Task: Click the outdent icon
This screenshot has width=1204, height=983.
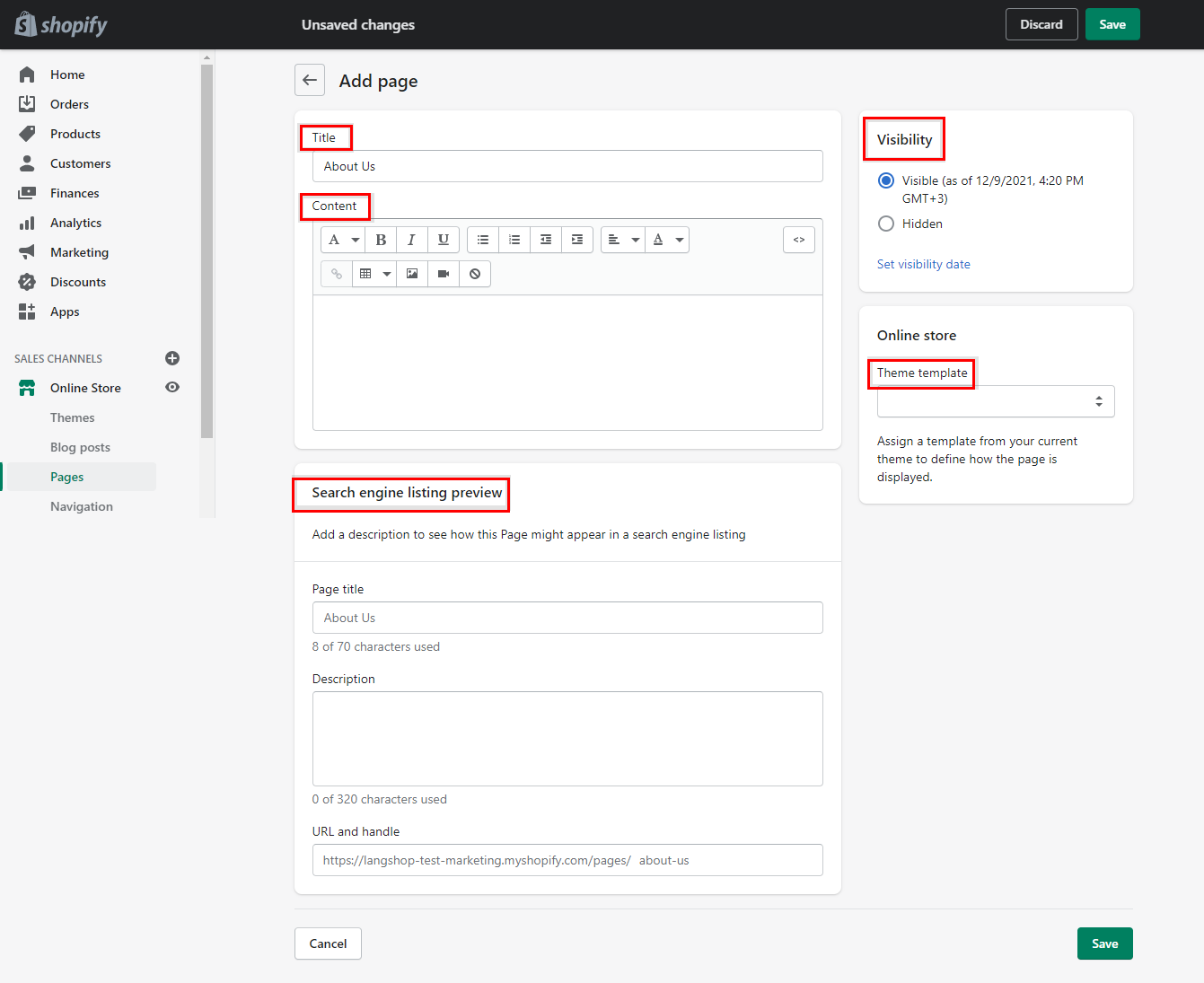Action: coord(546,240)
